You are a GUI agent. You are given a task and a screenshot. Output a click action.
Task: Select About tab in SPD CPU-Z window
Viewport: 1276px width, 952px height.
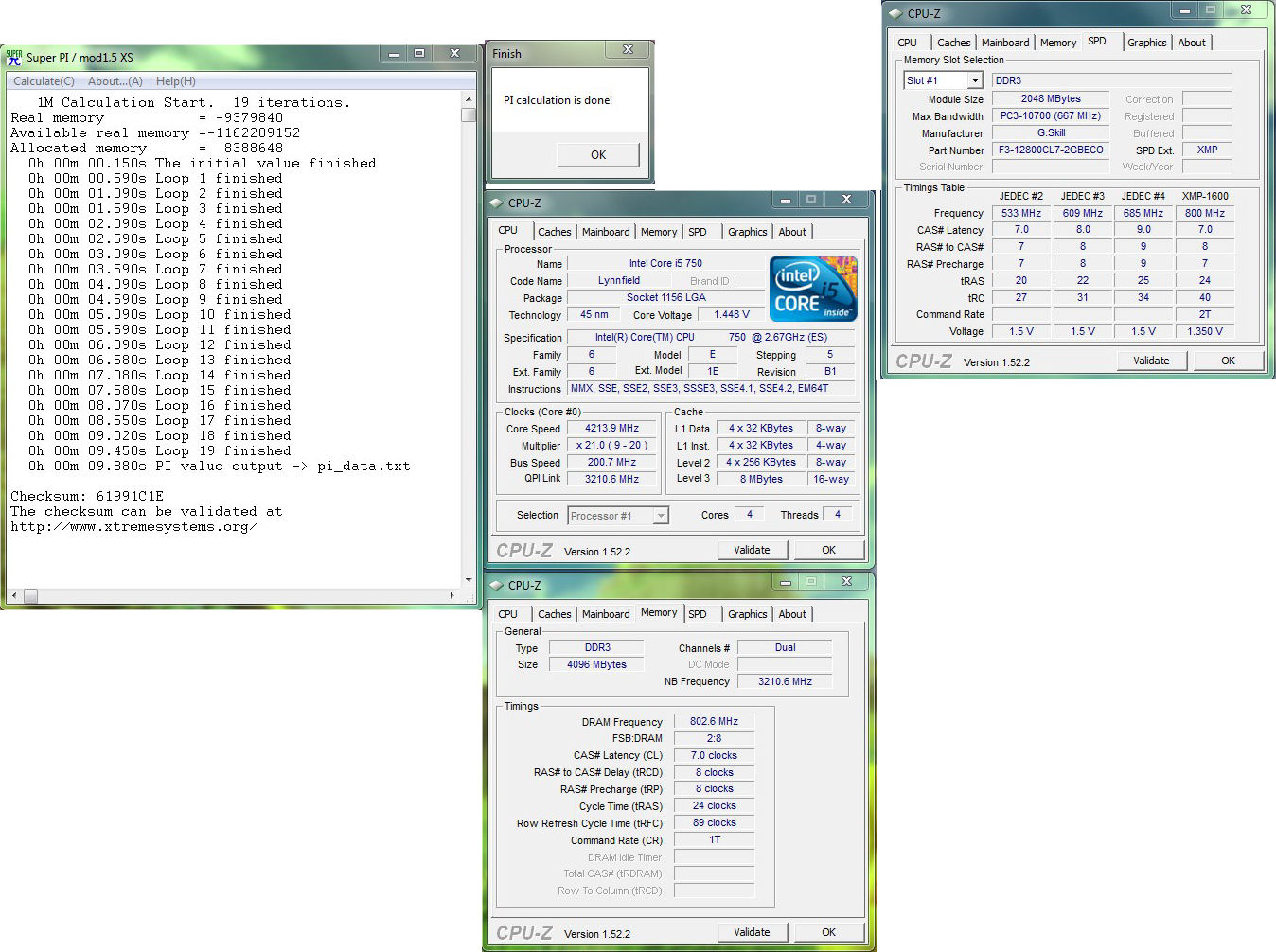(x=1193, y=43)
